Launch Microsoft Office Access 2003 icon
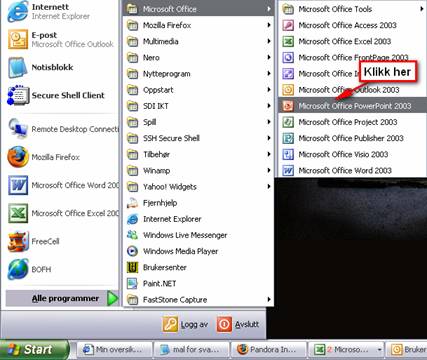427x360 pixels. click(x=288, y=25)
